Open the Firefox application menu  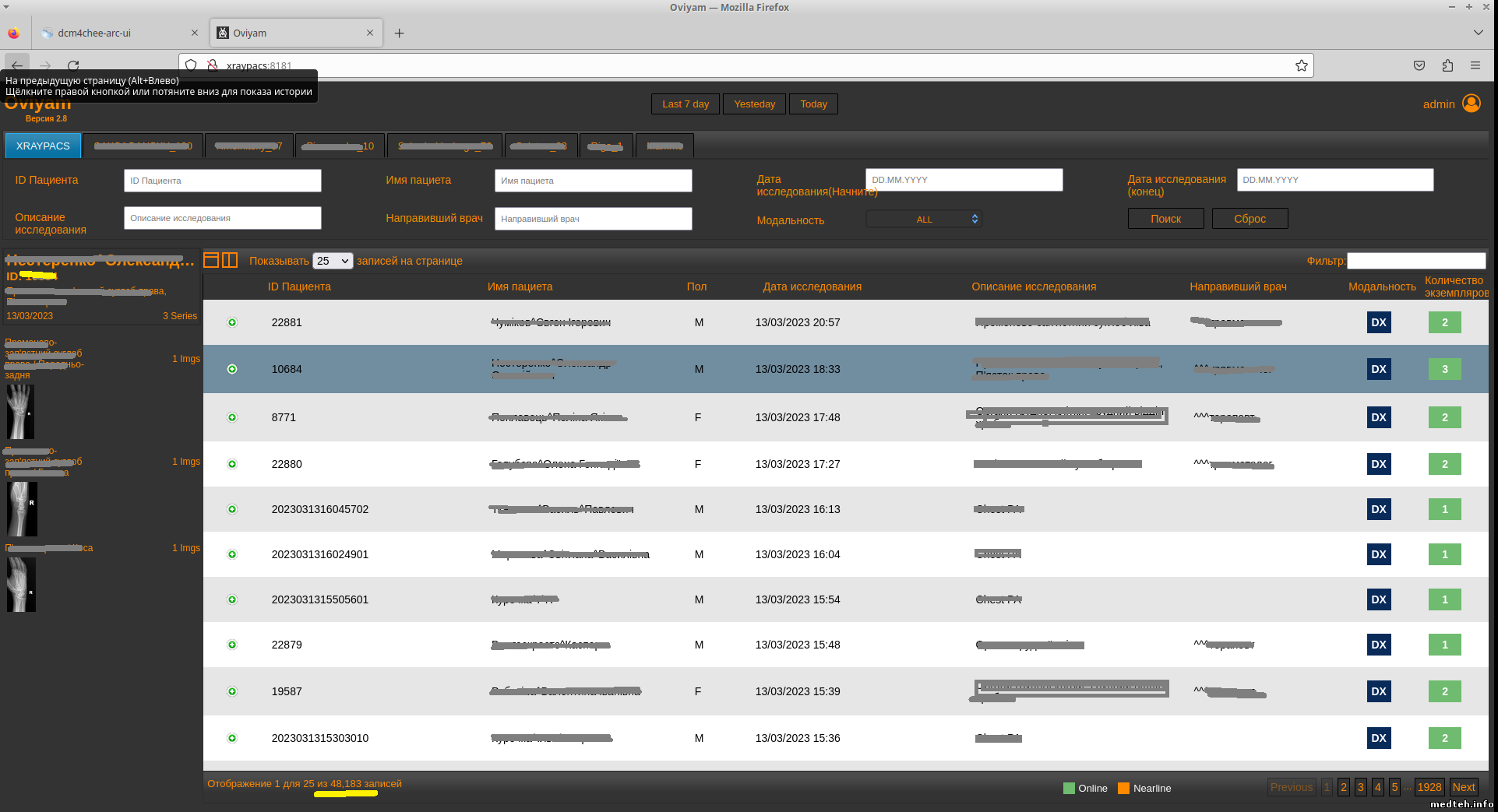(1475, 65)
